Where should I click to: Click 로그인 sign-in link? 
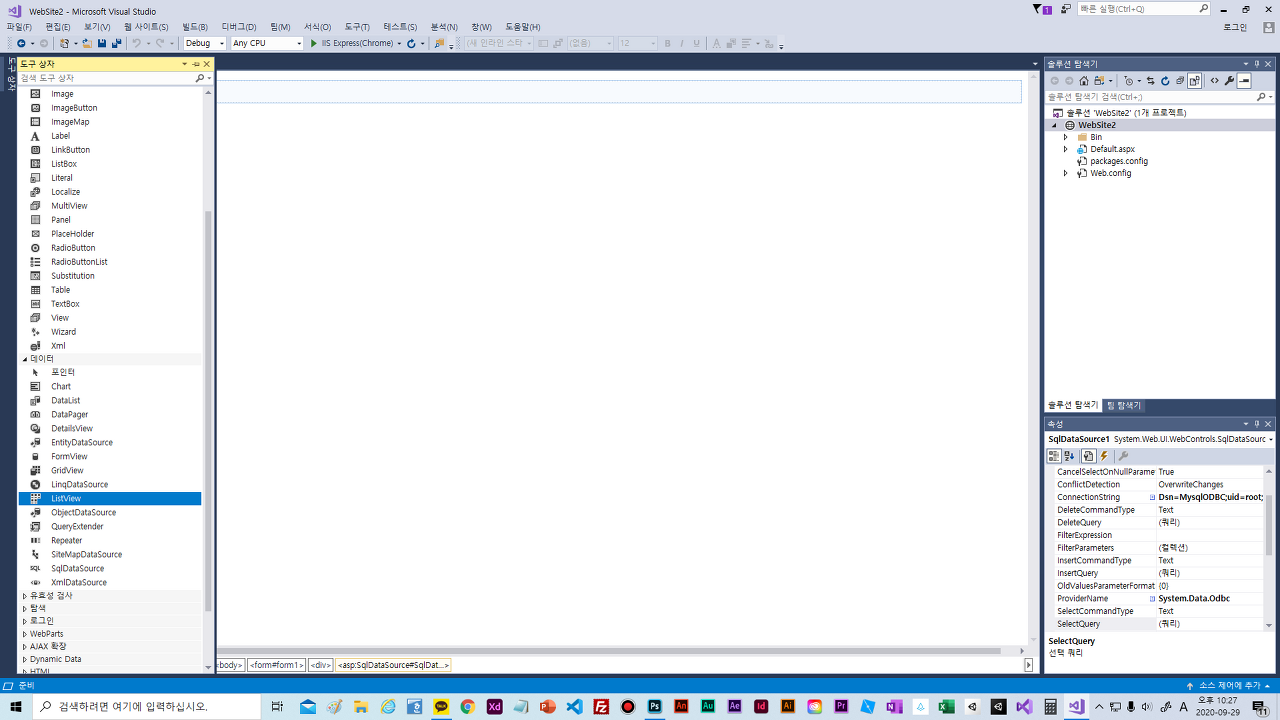[1235, 27]
